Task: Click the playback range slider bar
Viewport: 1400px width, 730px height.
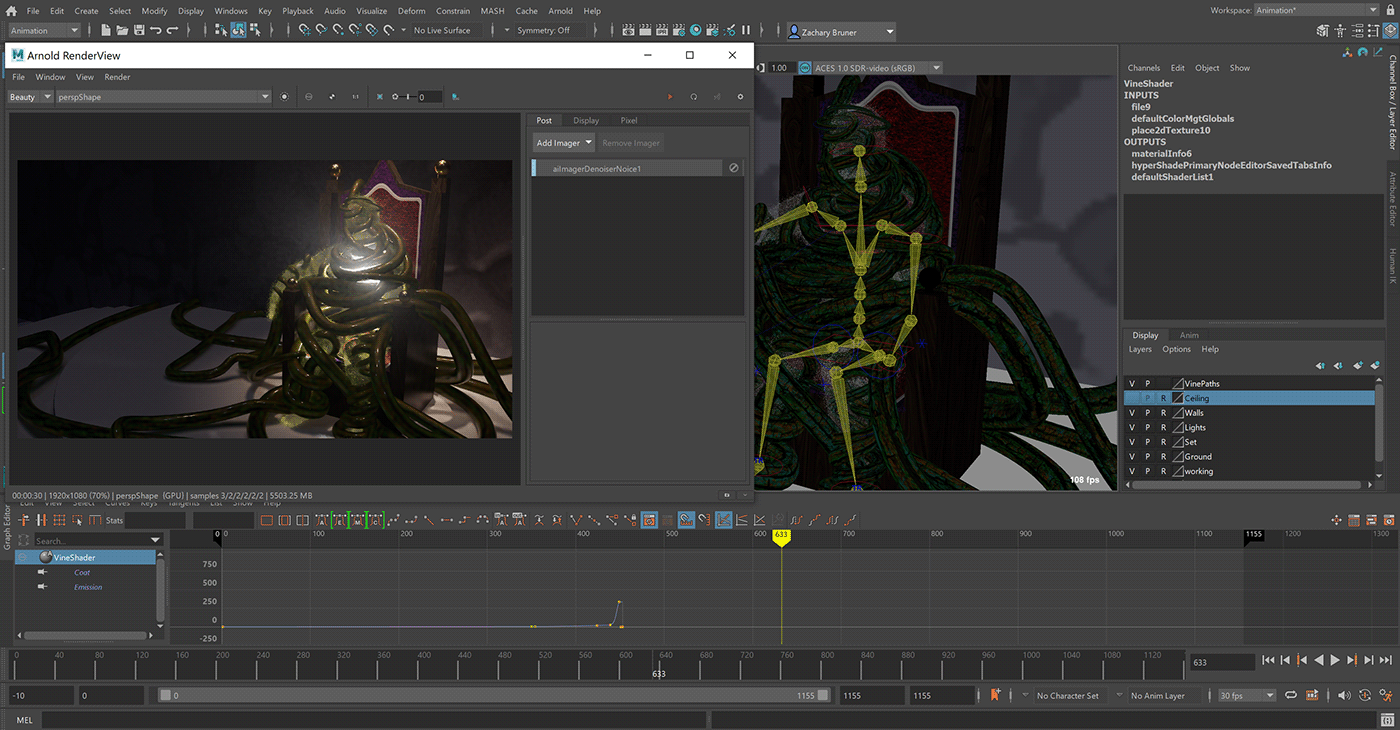Action: pyautogui.click(x=495, y=695)
